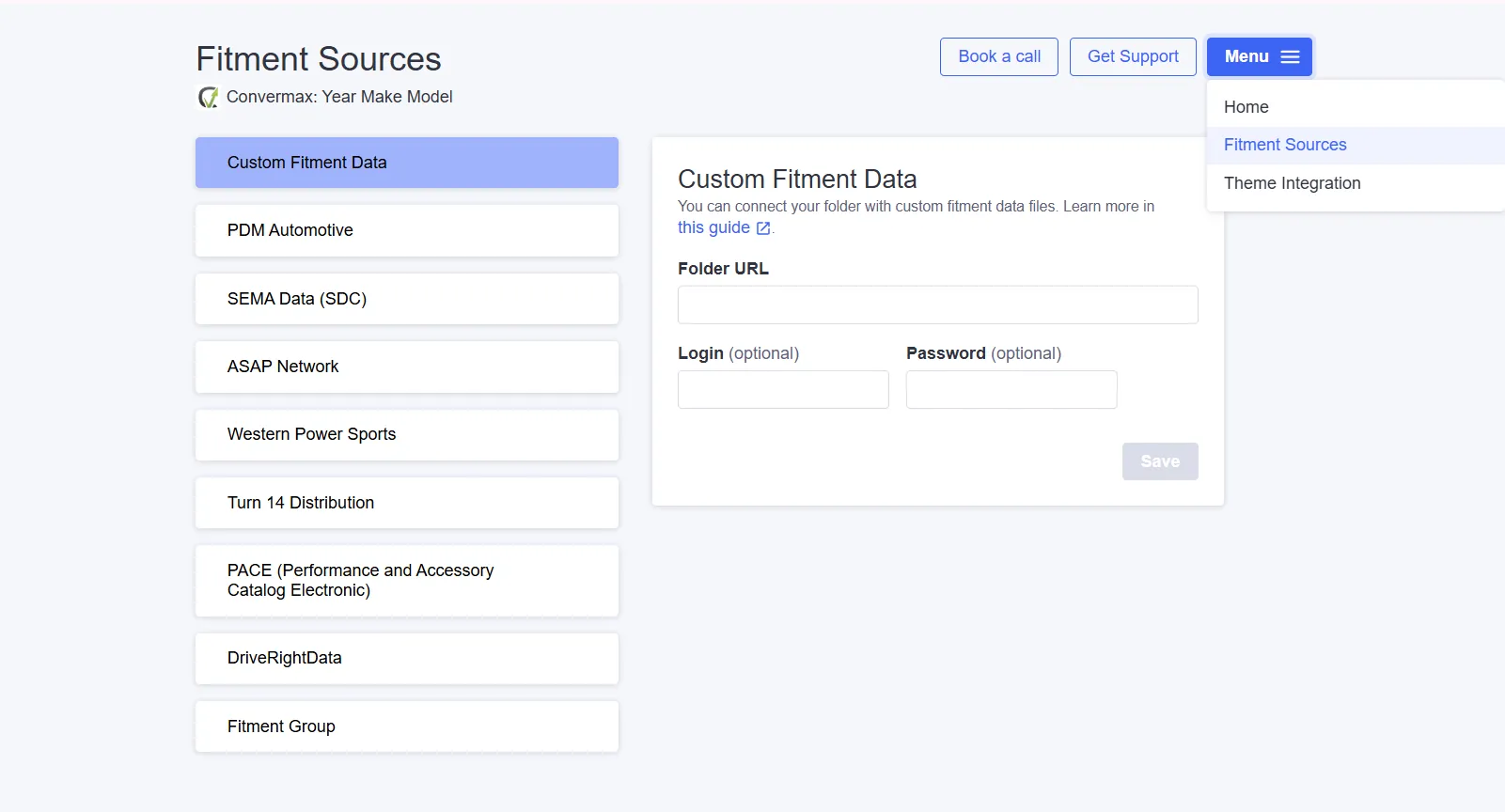Viewport: 1505px width, 812px height.
Task: Select Western Power Sports source
Action: click(x=406, y=434)
